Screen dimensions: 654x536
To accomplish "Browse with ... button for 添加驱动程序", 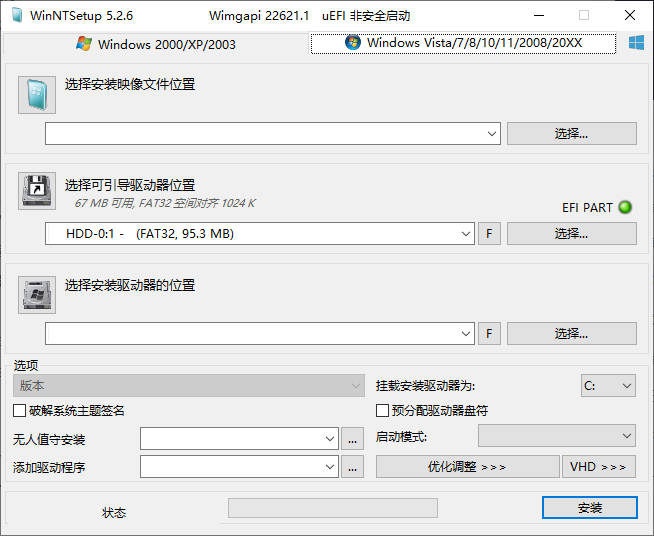I will [352, 467].
